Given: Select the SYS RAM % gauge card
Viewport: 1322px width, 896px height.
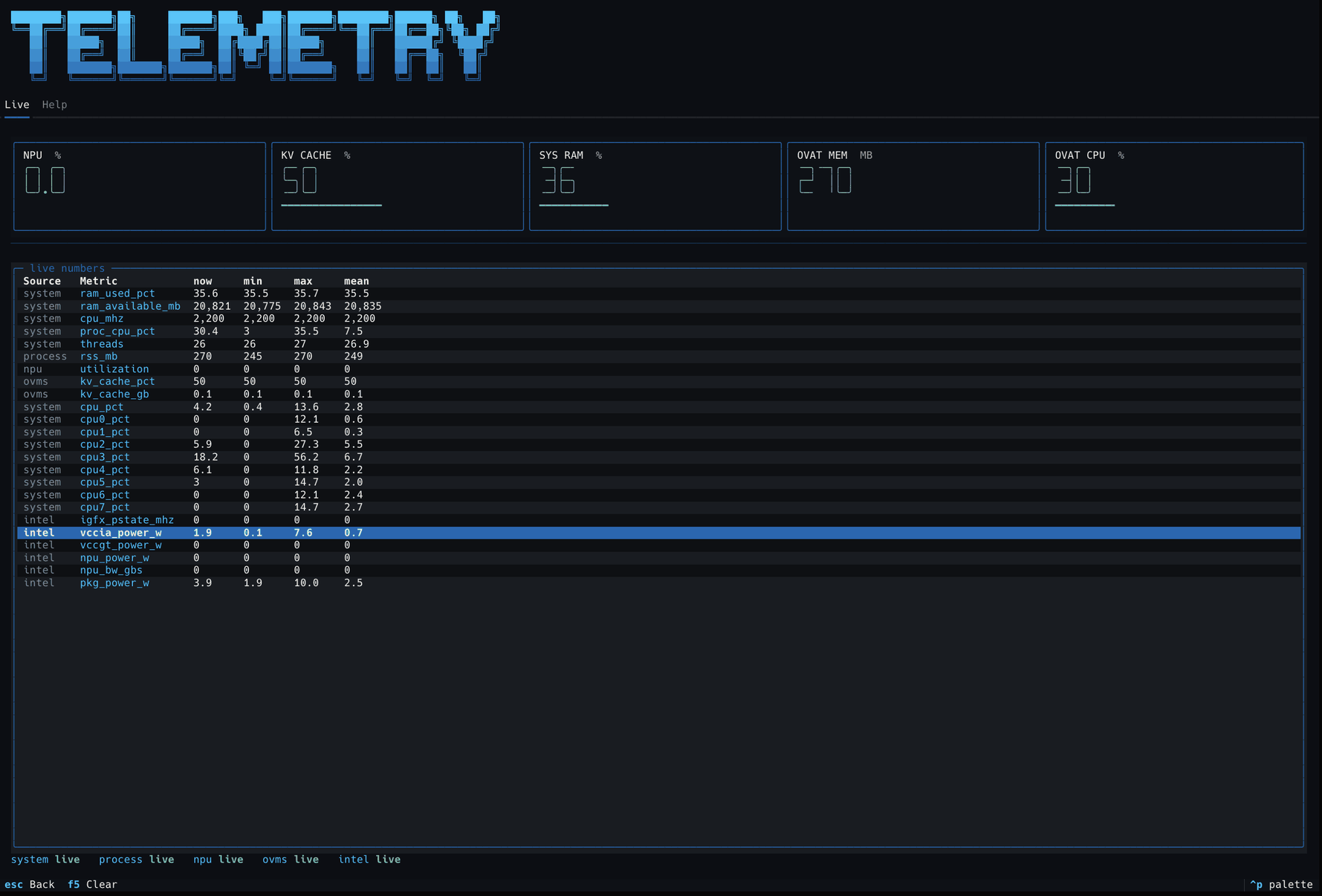Looking at the screenshot, I should [655, 186].
